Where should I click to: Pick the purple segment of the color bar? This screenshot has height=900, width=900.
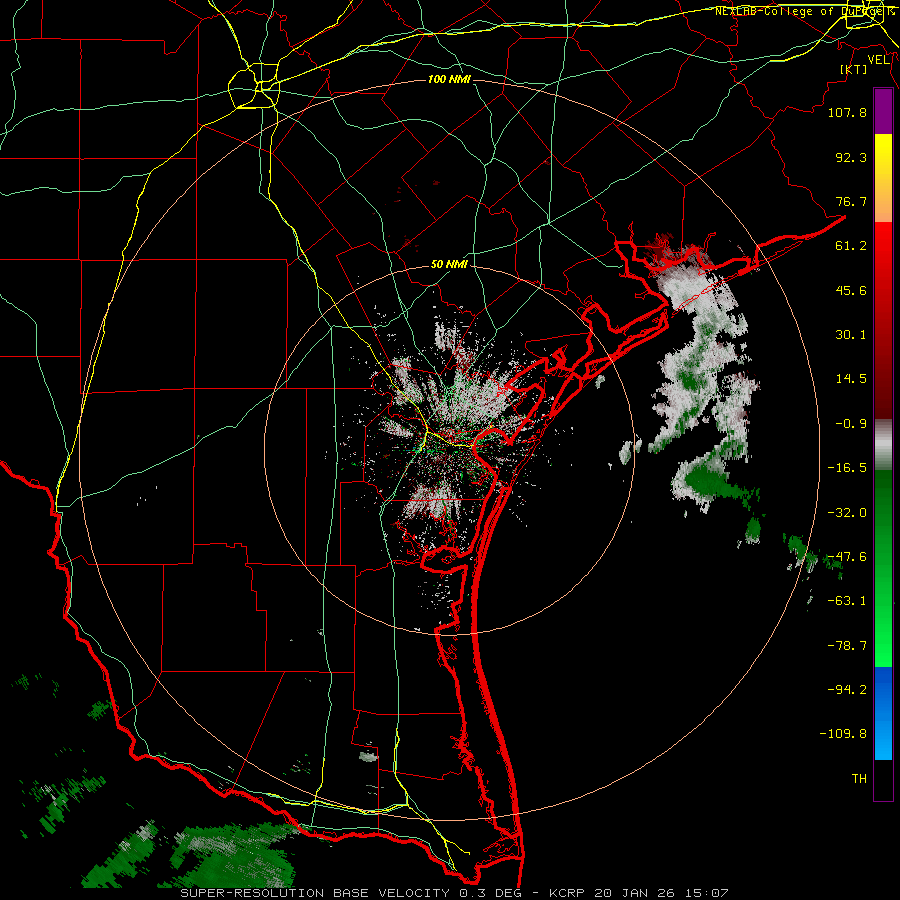coord(883,111)
